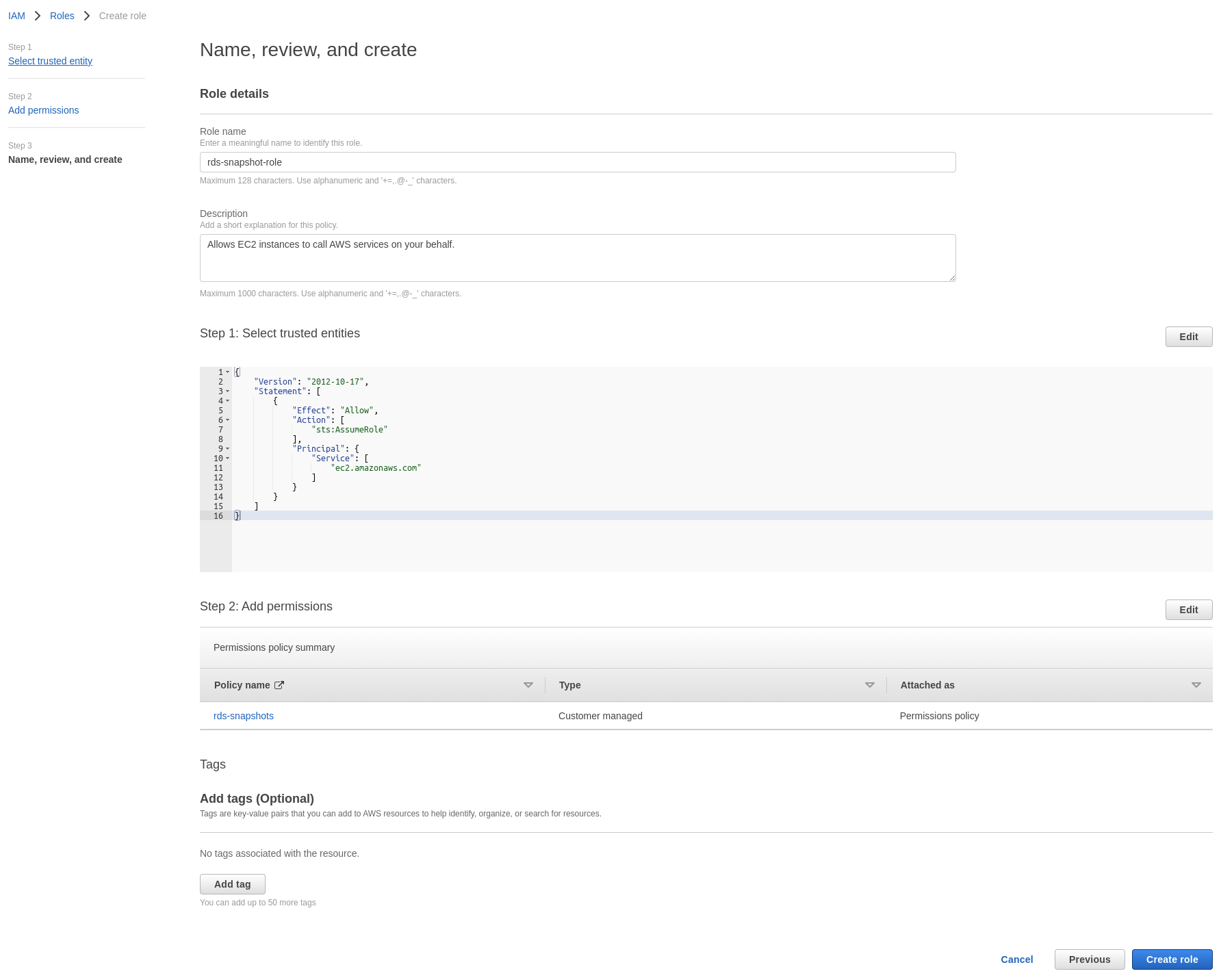Image resolution: width=1221 pixels, height=980 pixels.
Task: Open the external link icon beside Policy name
Action: [x=279, y=684]
